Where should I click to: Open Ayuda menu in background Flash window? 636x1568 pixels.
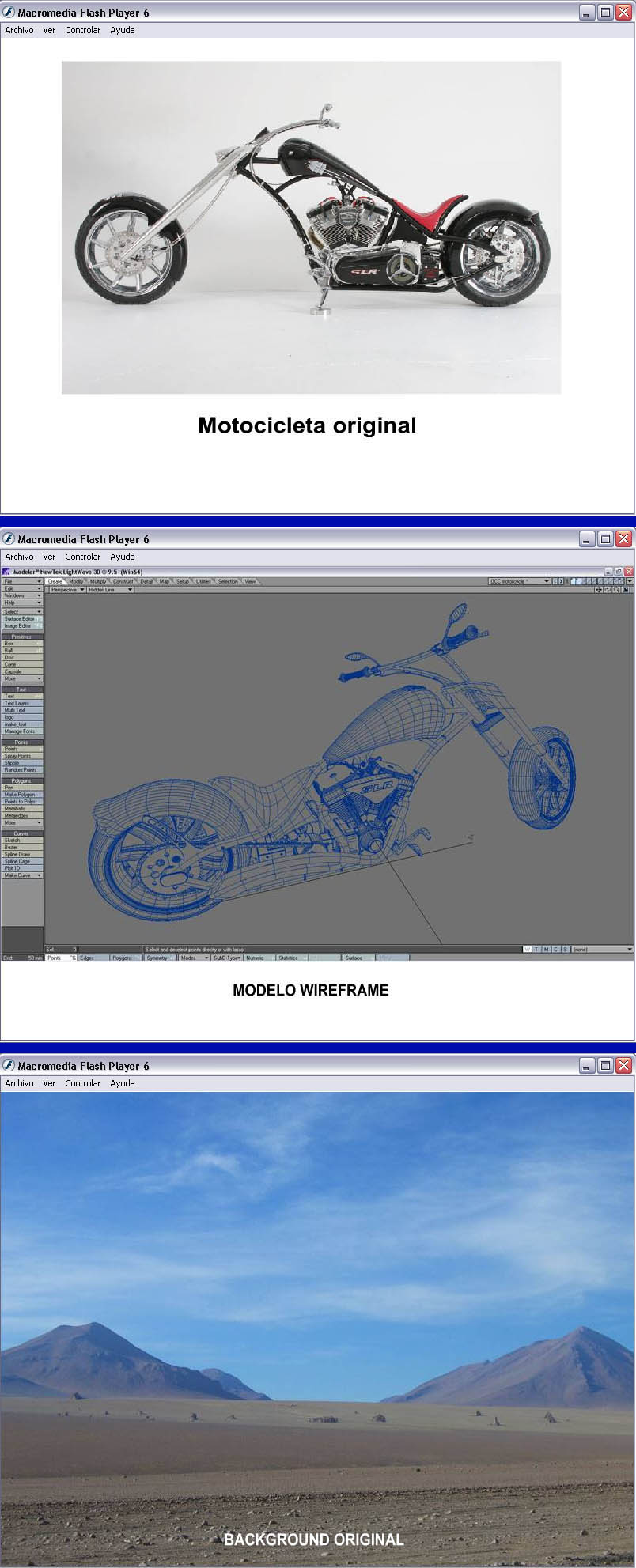click(123, 1083)
